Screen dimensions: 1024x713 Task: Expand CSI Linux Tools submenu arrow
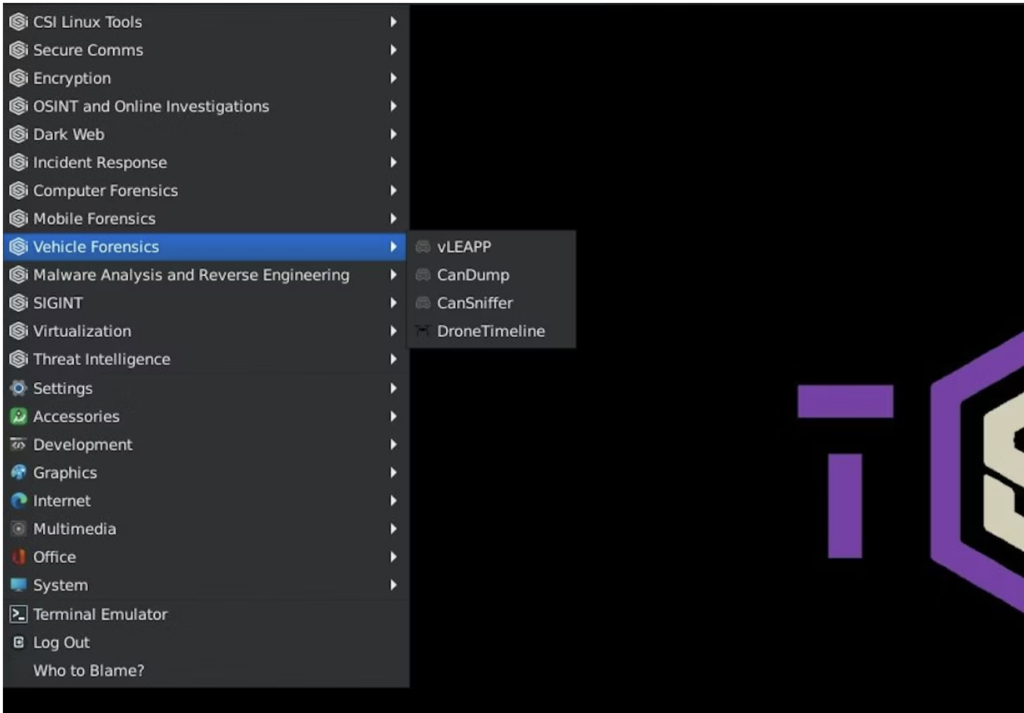[x=393, y=22]
